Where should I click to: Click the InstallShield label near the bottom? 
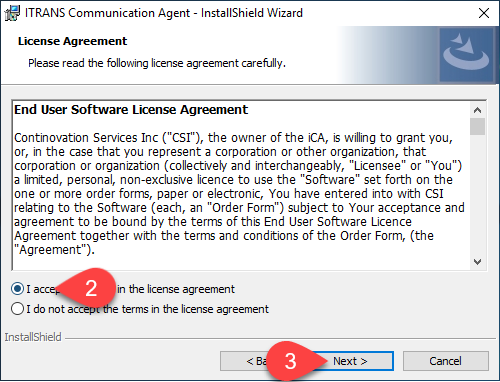click(x=33, y=337)
